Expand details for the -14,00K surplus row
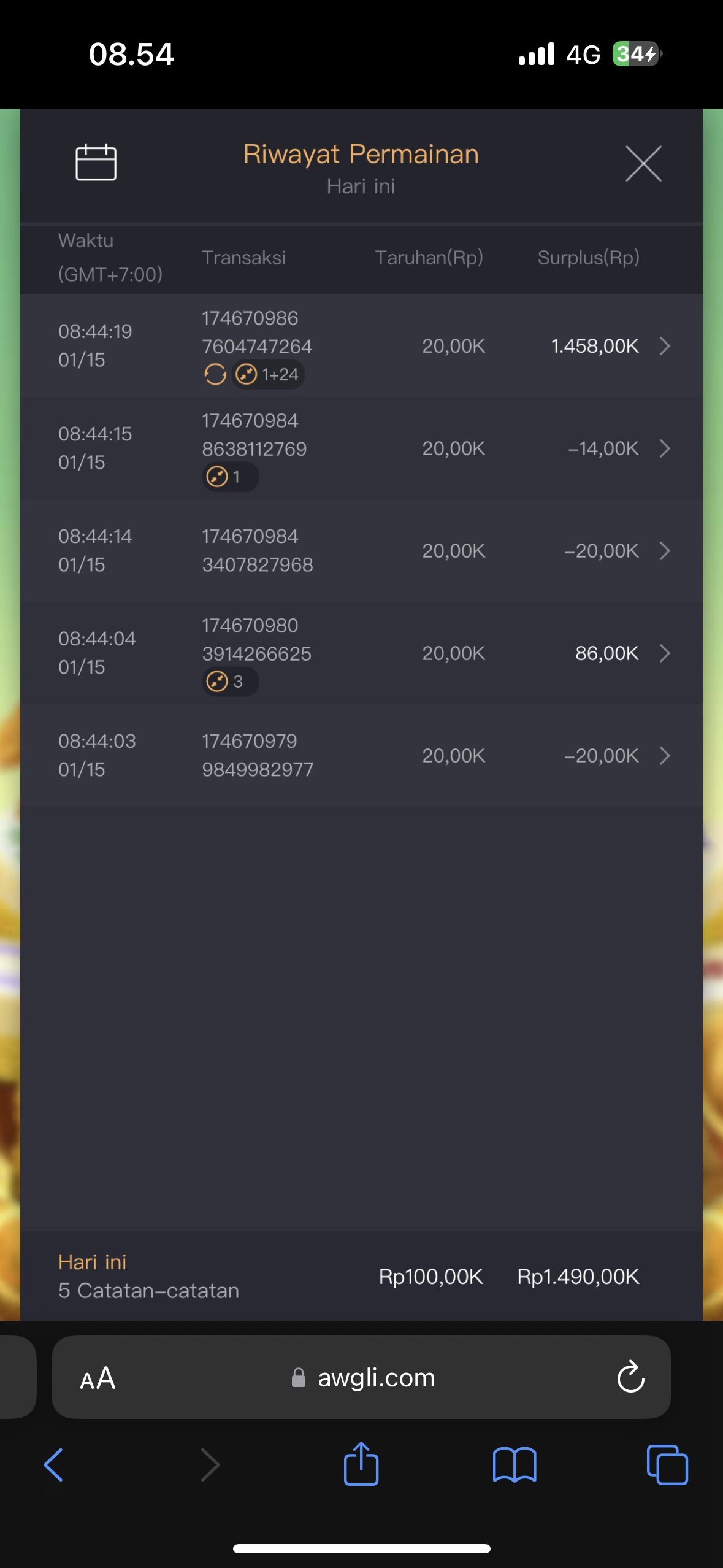This screenshot has width=723, height=1568. click(665, 448)
